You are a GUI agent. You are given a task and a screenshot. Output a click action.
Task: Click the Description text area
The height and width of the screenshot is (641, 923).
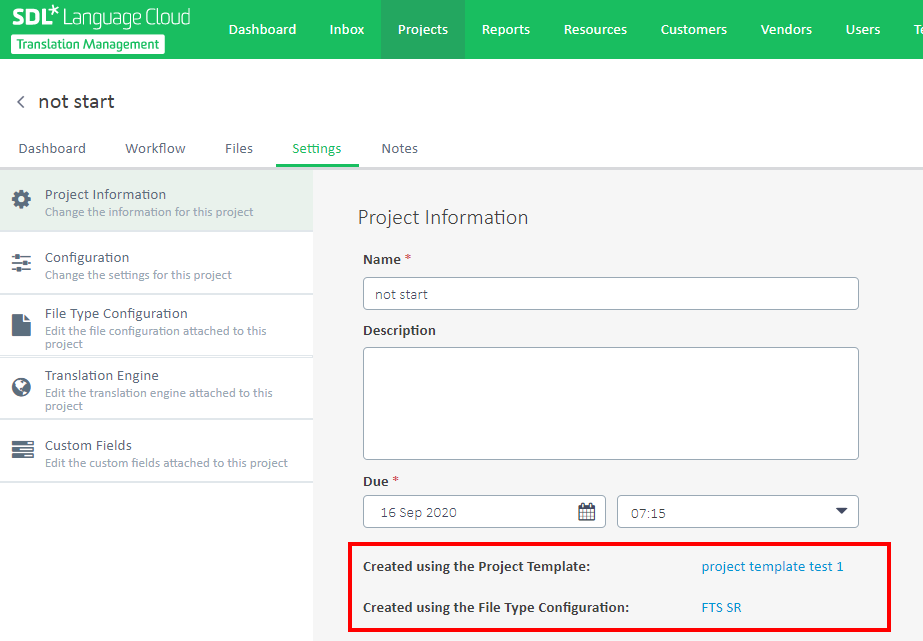point(610,403)
